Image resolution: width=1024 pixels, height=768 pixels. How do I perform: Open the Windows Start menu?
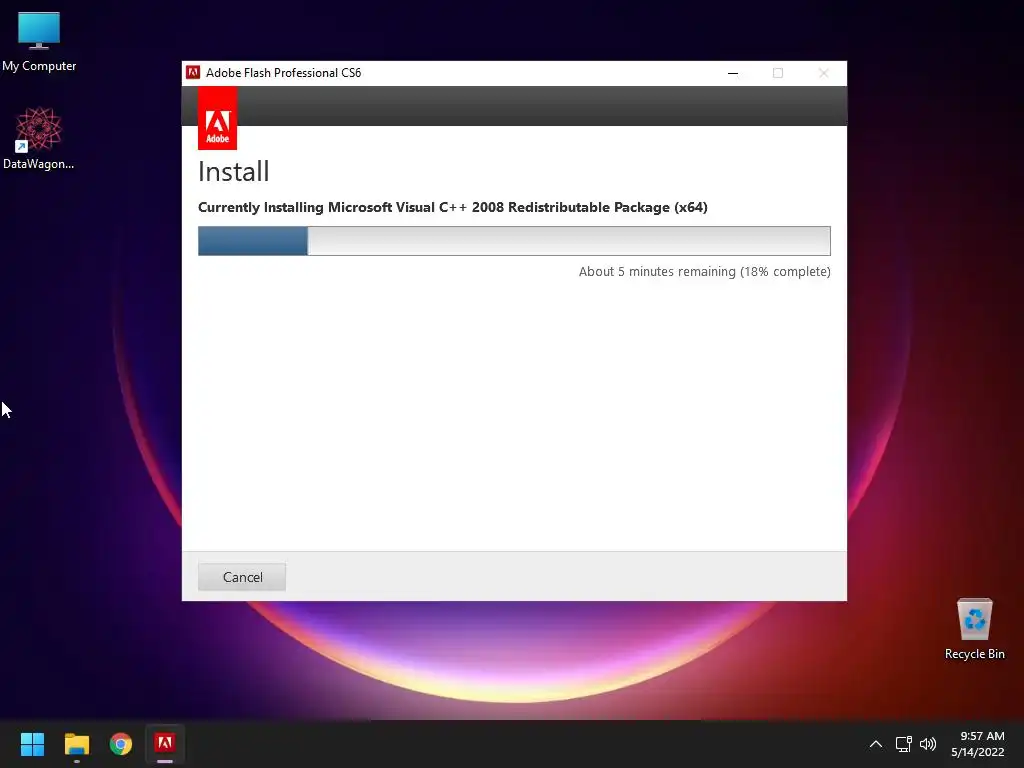pyautogui.click(x=32, y=744)
